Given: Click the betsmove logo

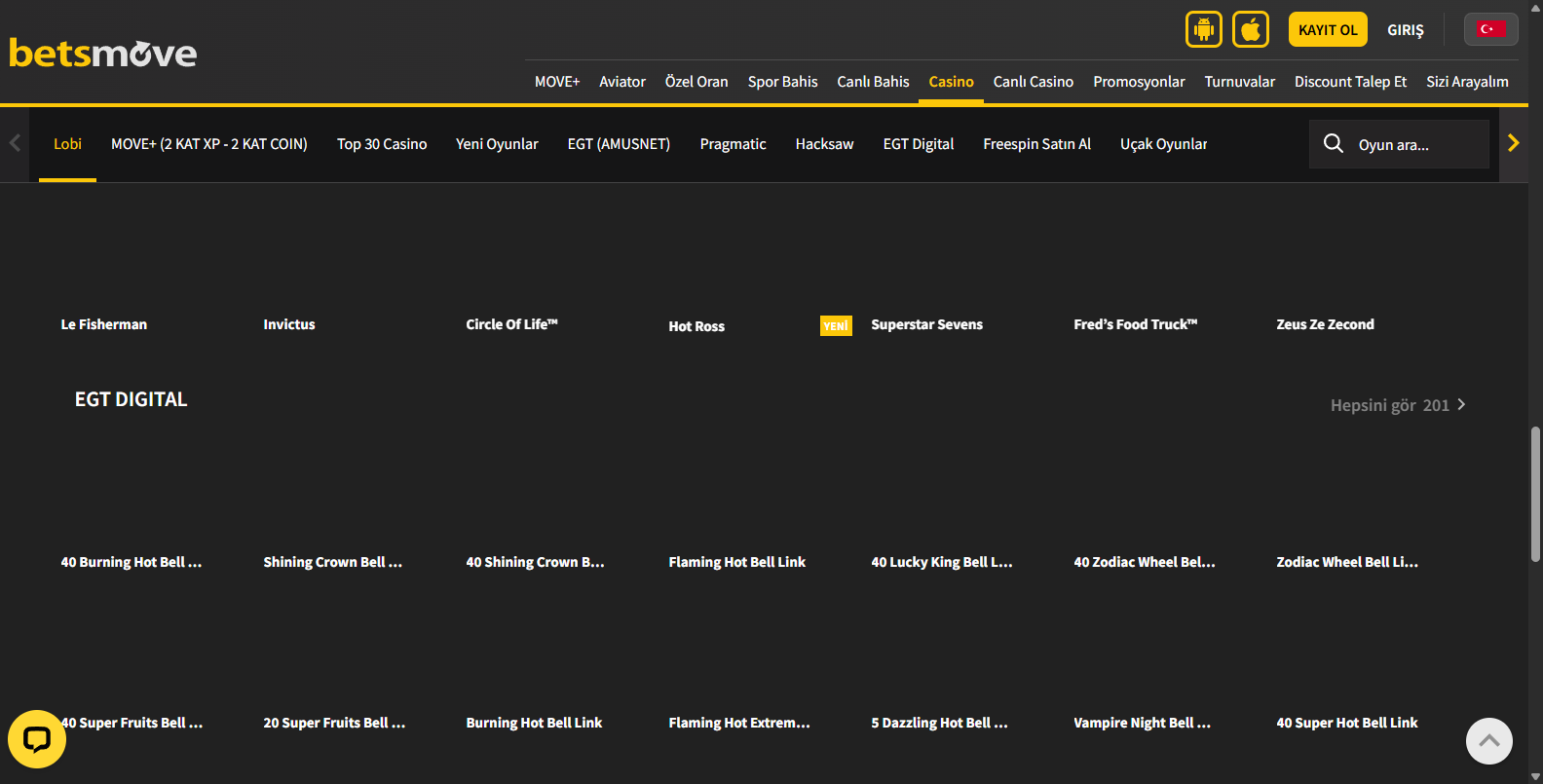Looking at the screenshot, I should [103, 53].
